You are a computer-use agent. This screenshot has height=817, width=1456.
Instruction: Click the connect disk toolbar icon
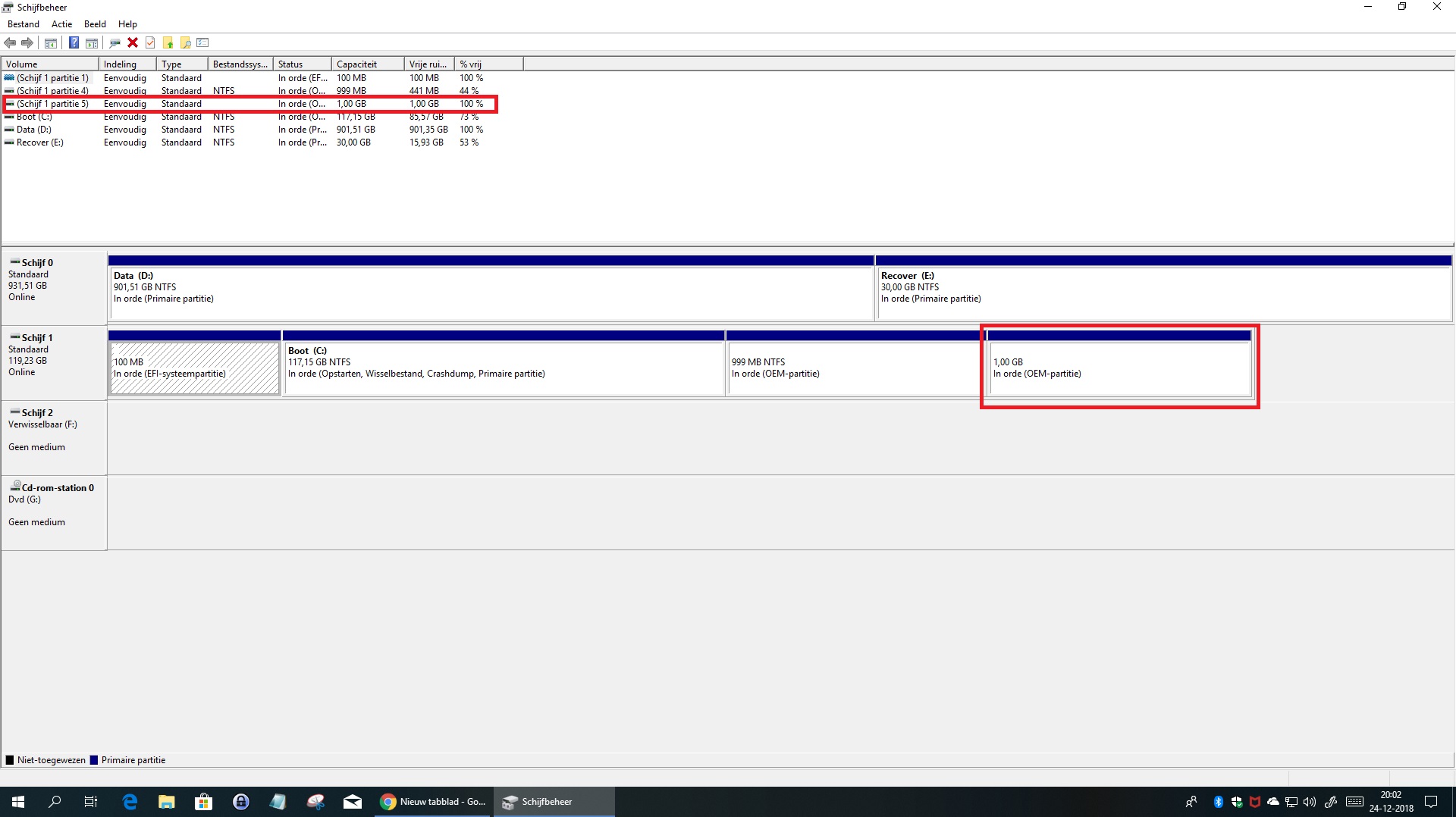[115, 42]
